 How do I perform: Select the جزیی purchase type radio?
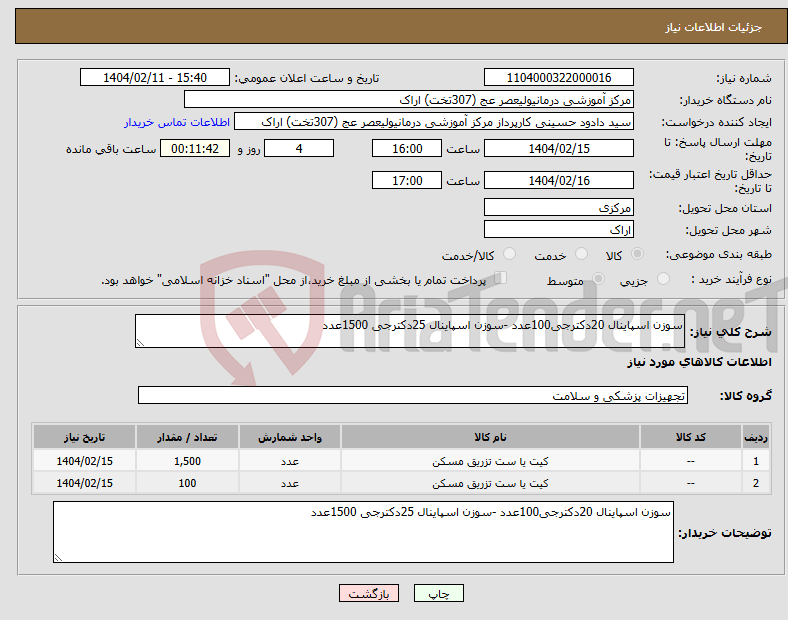click(x=663, y=279)
